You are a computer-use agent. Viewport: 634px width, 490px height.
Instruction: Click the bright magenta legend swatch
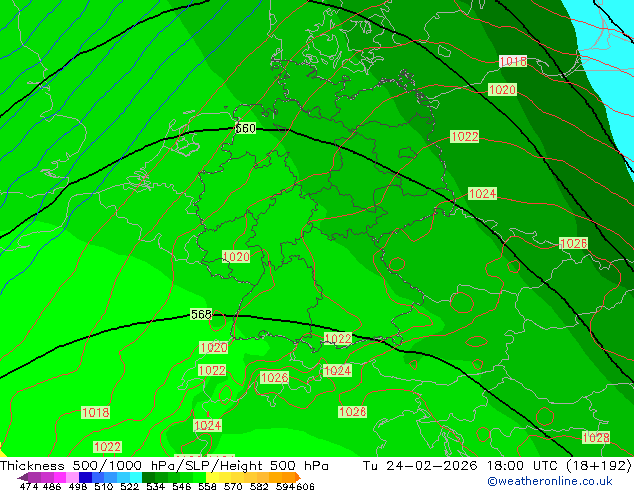pyautogui.click(x=60, y=477)
